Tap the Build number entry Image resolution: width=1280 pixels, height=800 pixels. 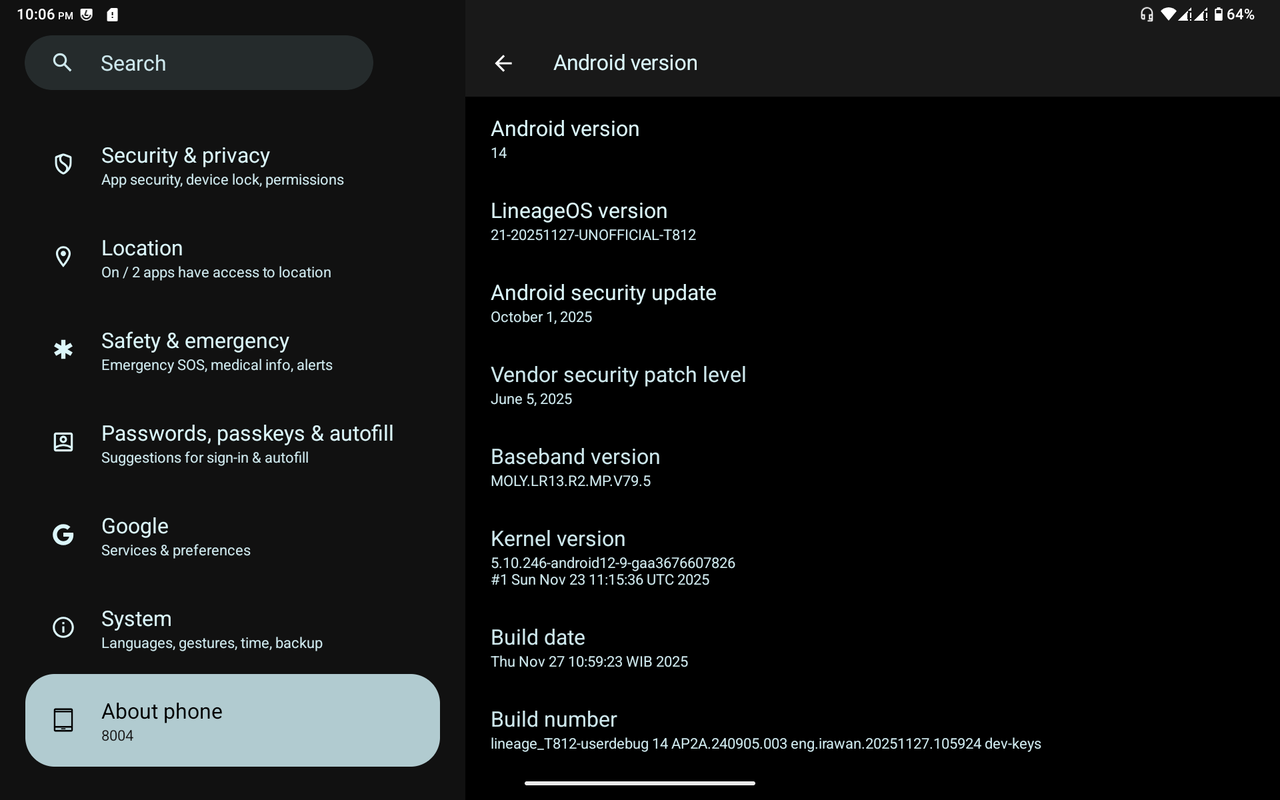(x=872, y=730)
